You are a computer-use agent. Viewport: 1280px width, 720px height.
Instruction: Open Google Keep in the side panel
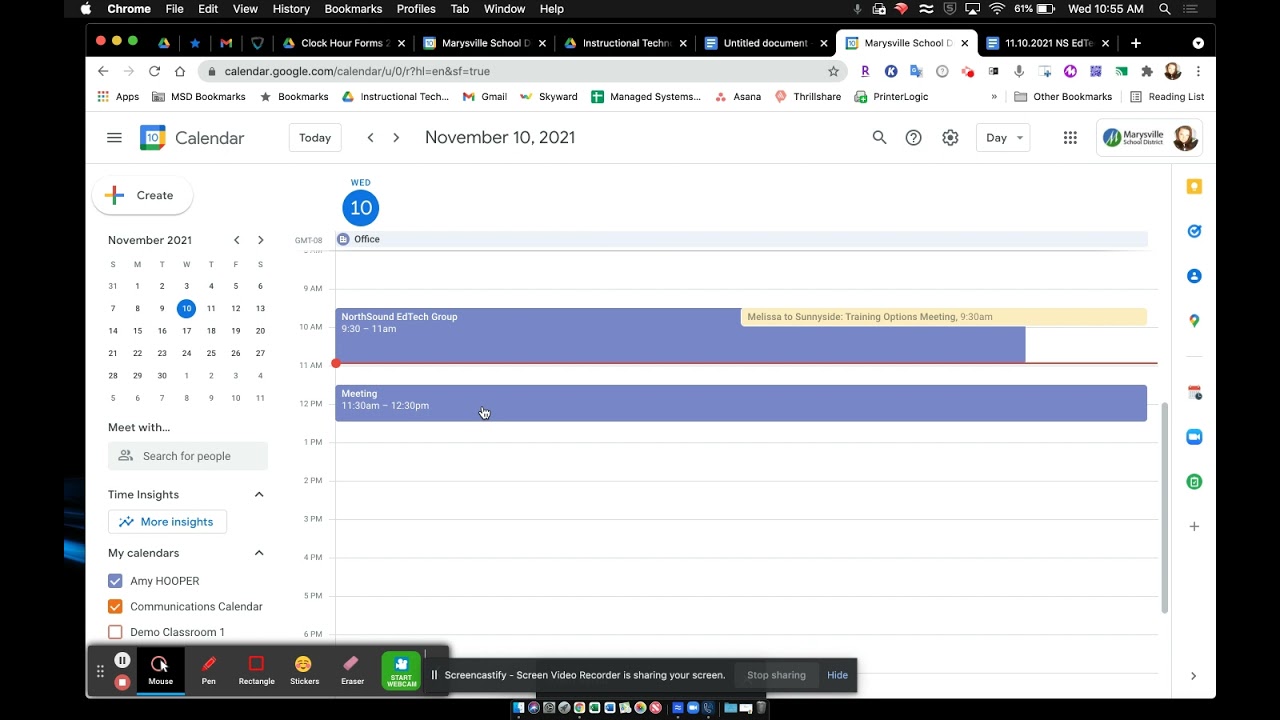1194,187
